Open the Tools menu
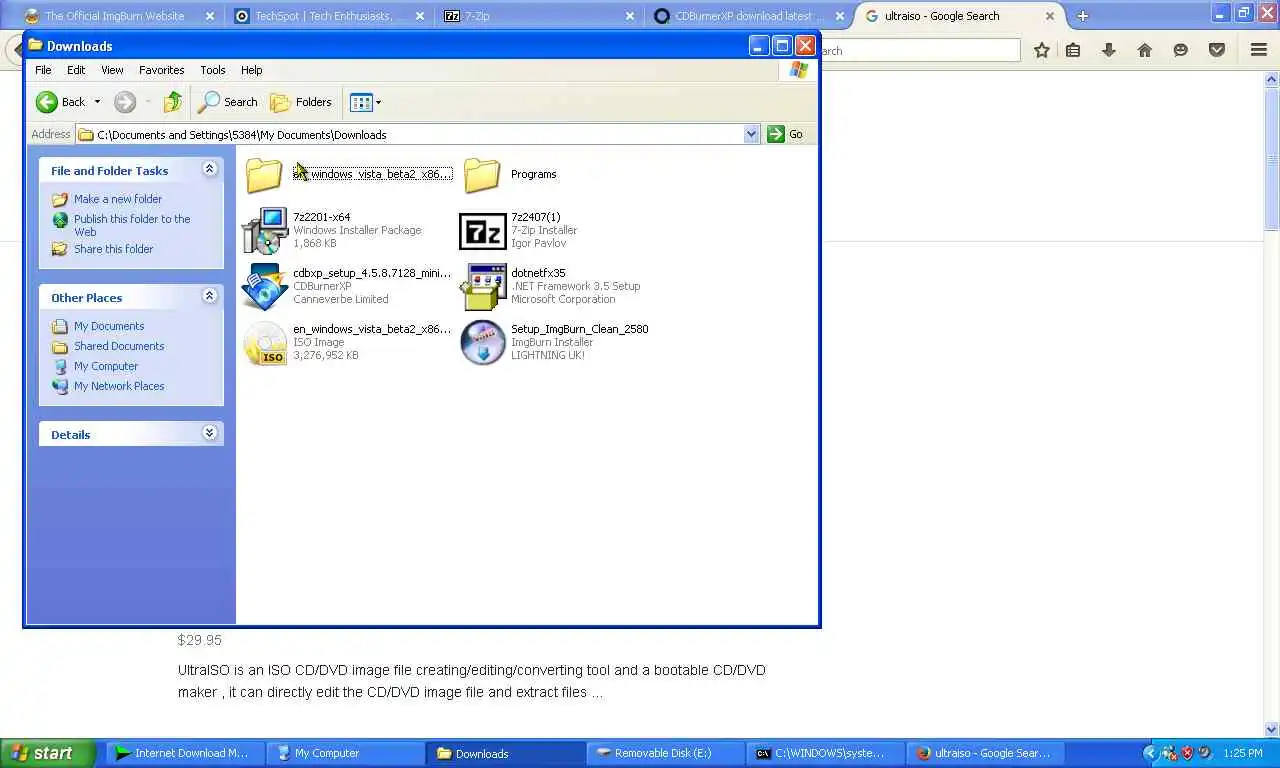The height and width of the screenshot is (768, 1280). (213, 70)
